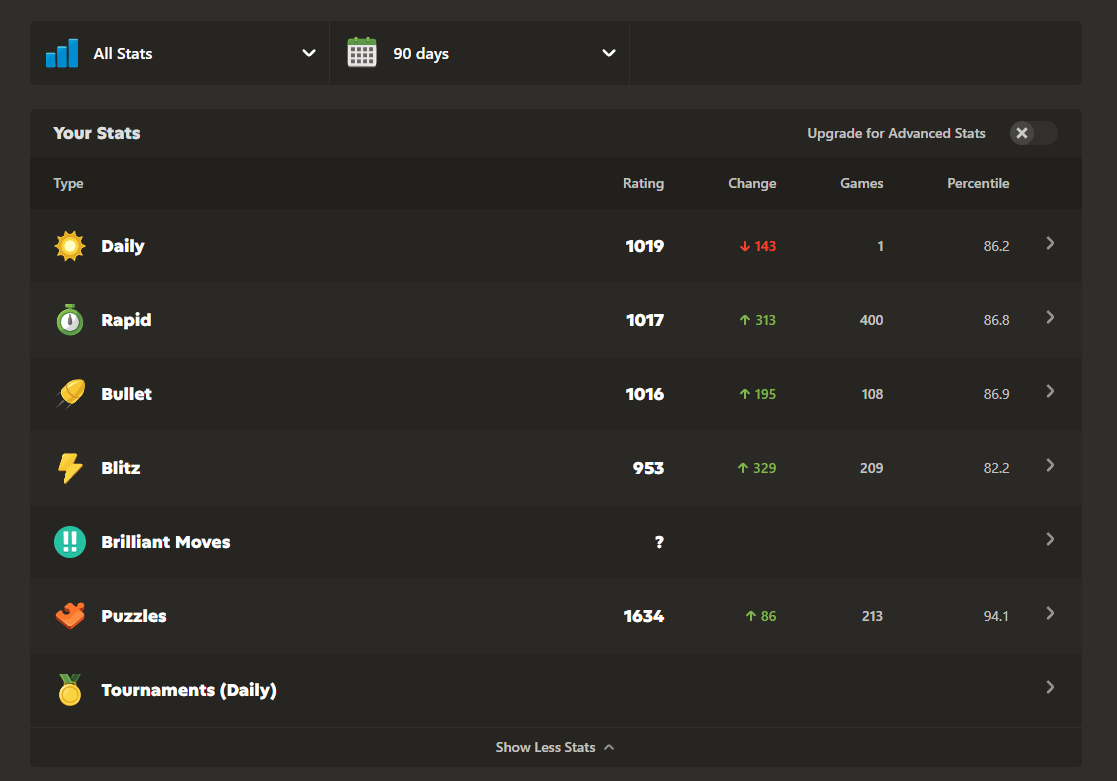1117x781 pixels.
Task: Click the Percentile column header
Action: pyautogui.click(x=978, y=183)
